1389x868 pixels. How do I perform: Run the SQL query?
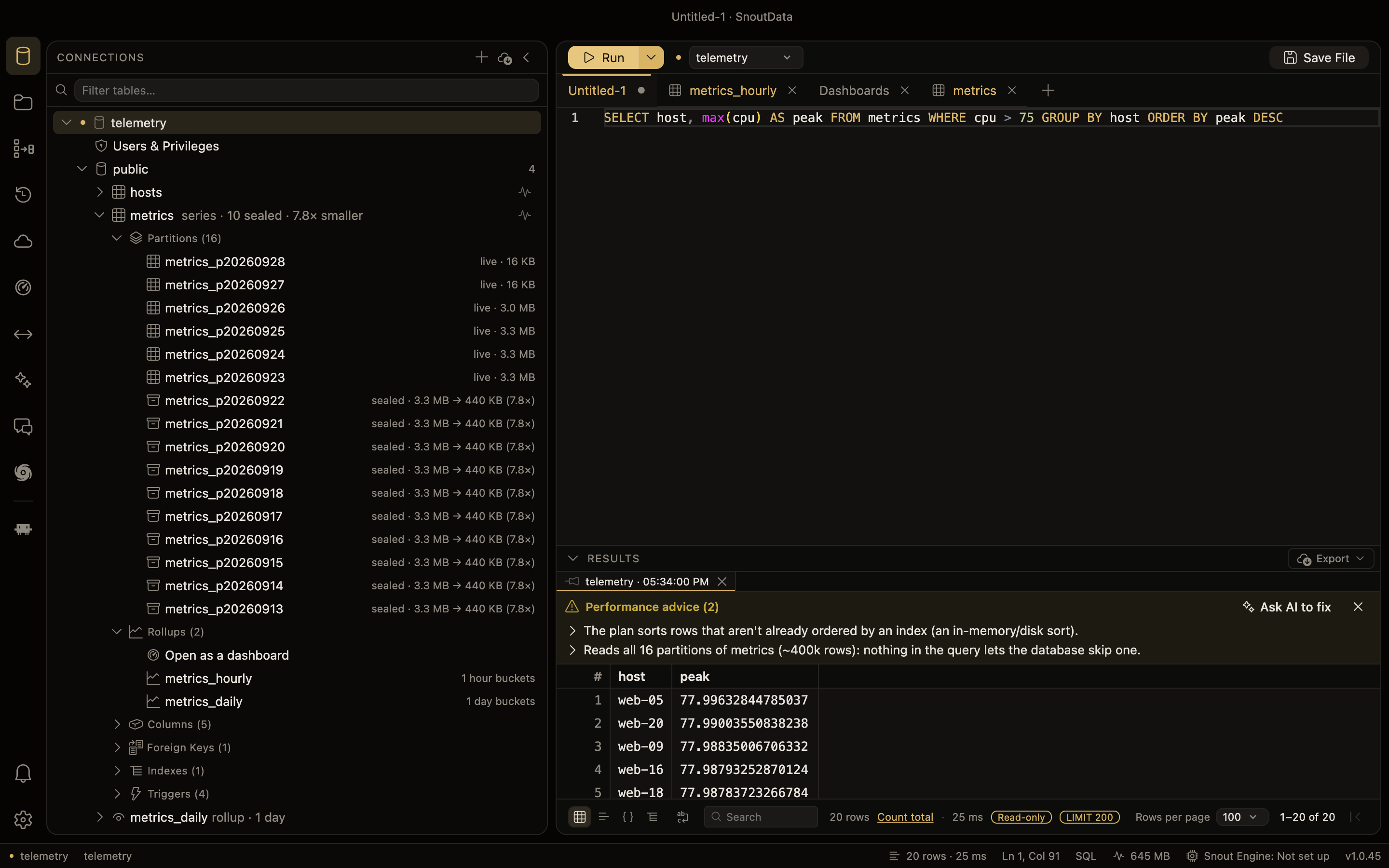(x=603, y=57)
